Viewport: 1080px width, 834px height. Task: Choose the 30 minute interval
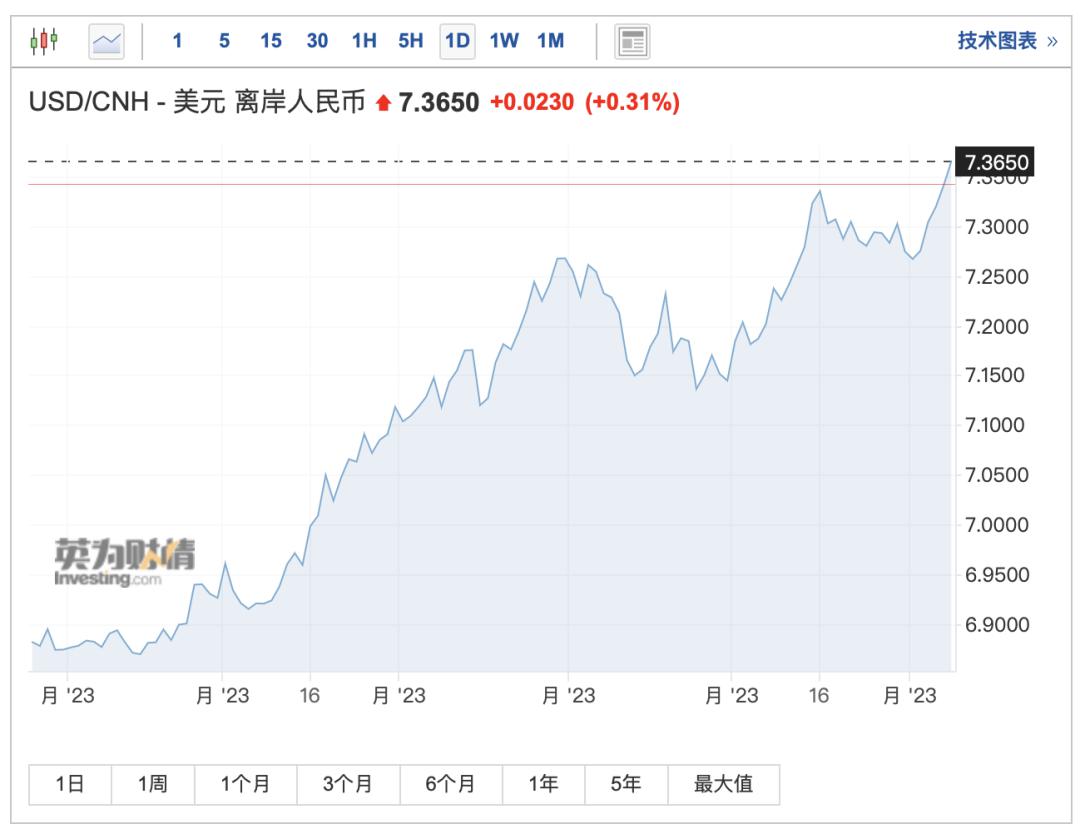pyautogui.click(x=317, y=41)
